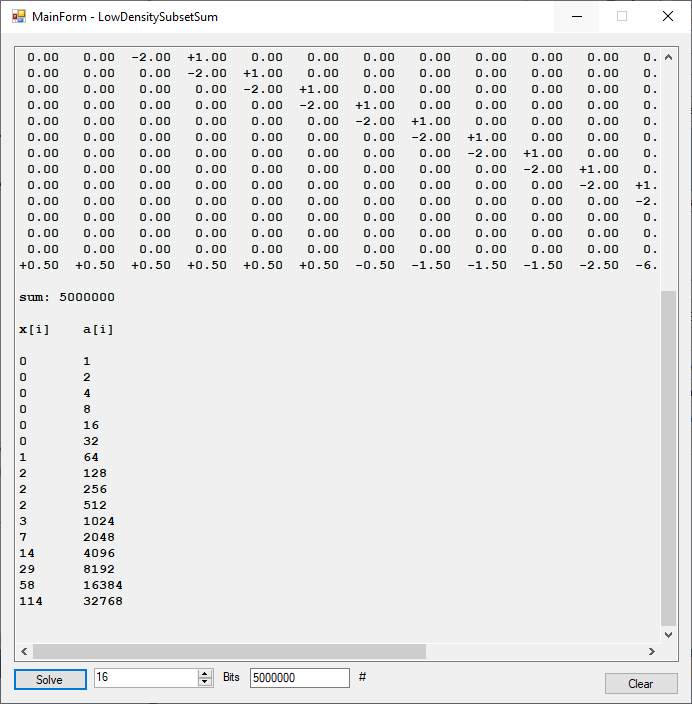Click the horizontal scrollbar thumb

pyautogui.click(x=229, y=652)
